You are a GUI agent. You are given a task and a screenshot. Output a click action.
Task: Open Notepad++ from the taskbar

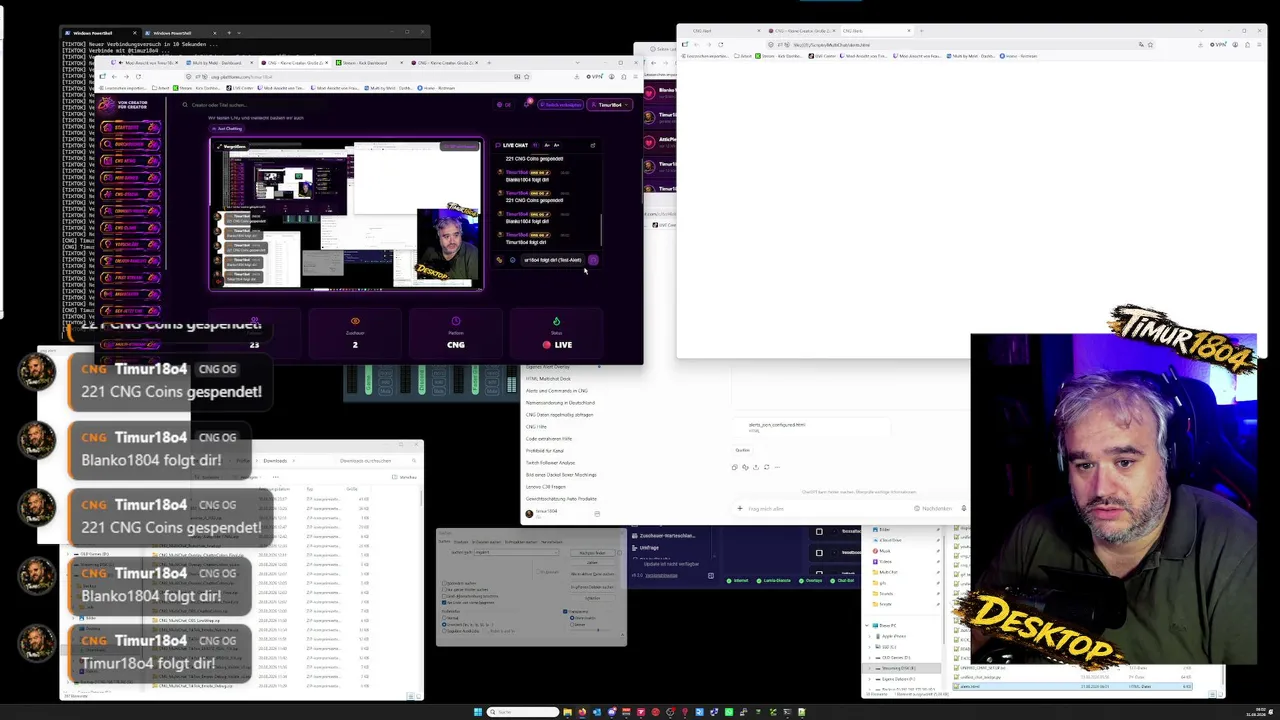(801, 712)
